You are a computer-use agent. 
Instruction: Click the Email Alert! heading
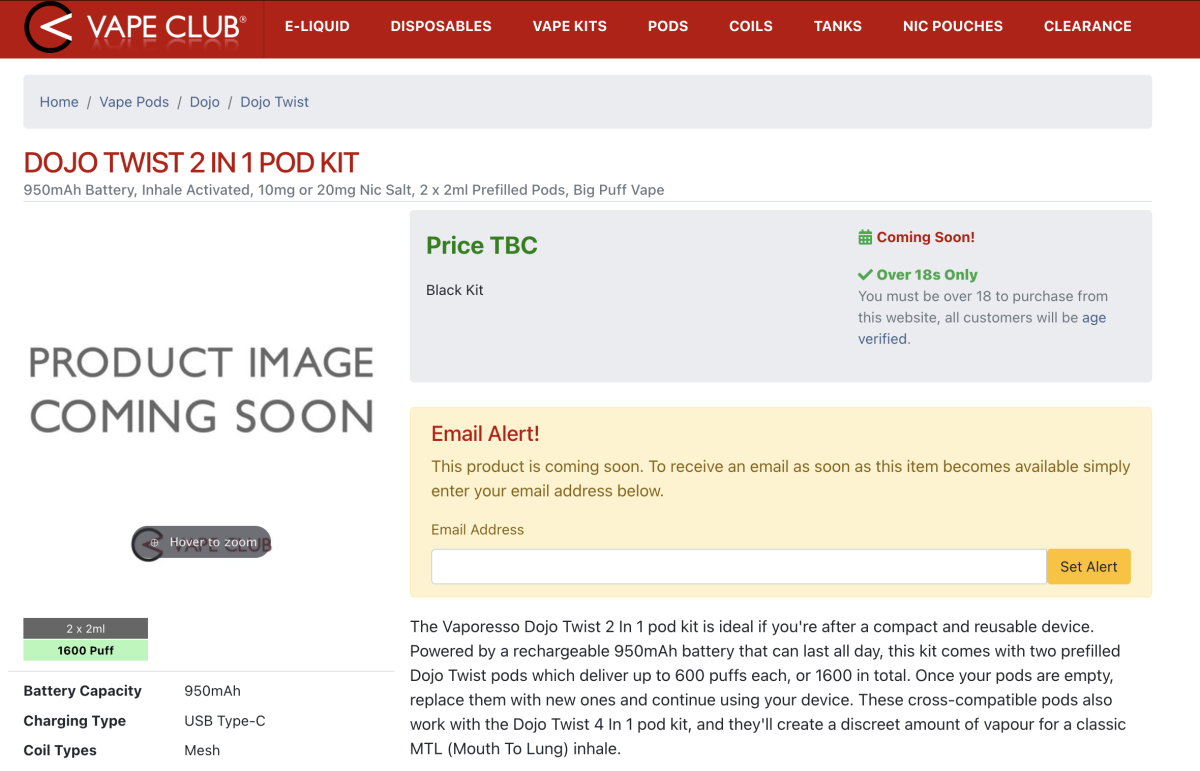click(x=485, y=434)
